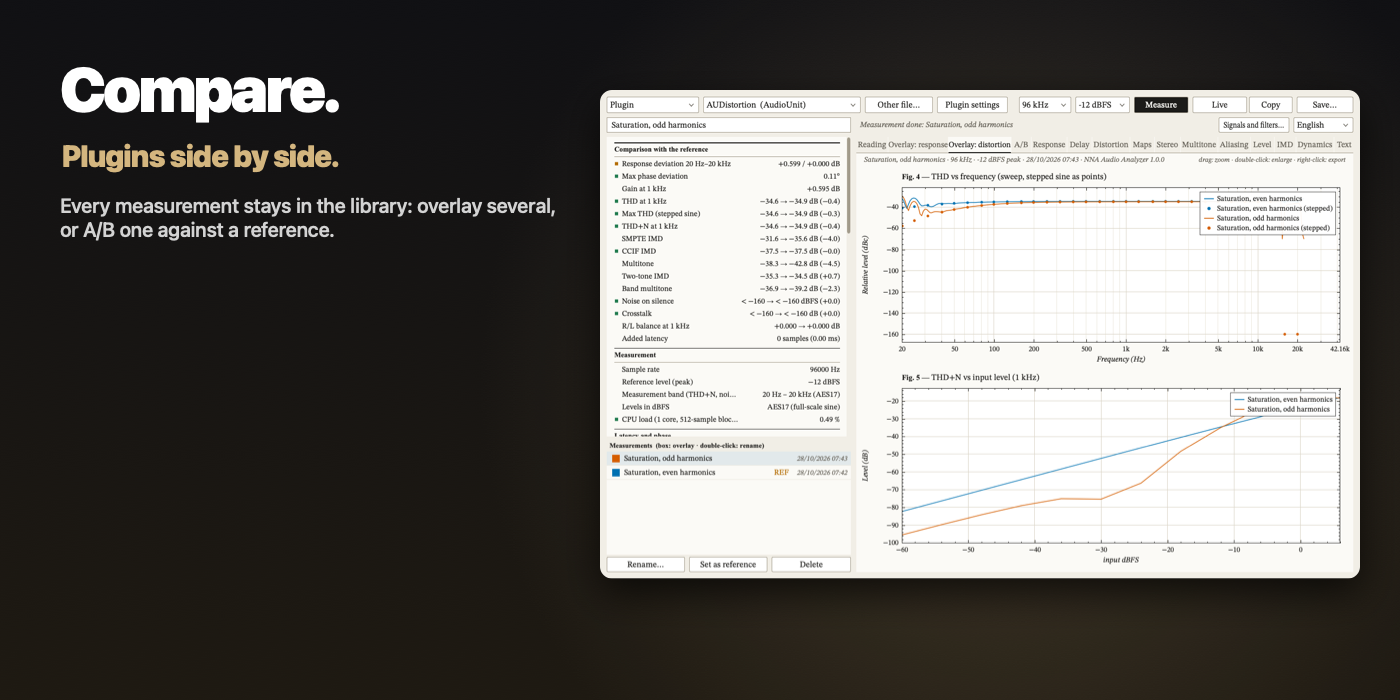1400x700 pixels.
Task: Select the Saturation, odd harmonics measurement row
Action: click(x=727, y=458)
